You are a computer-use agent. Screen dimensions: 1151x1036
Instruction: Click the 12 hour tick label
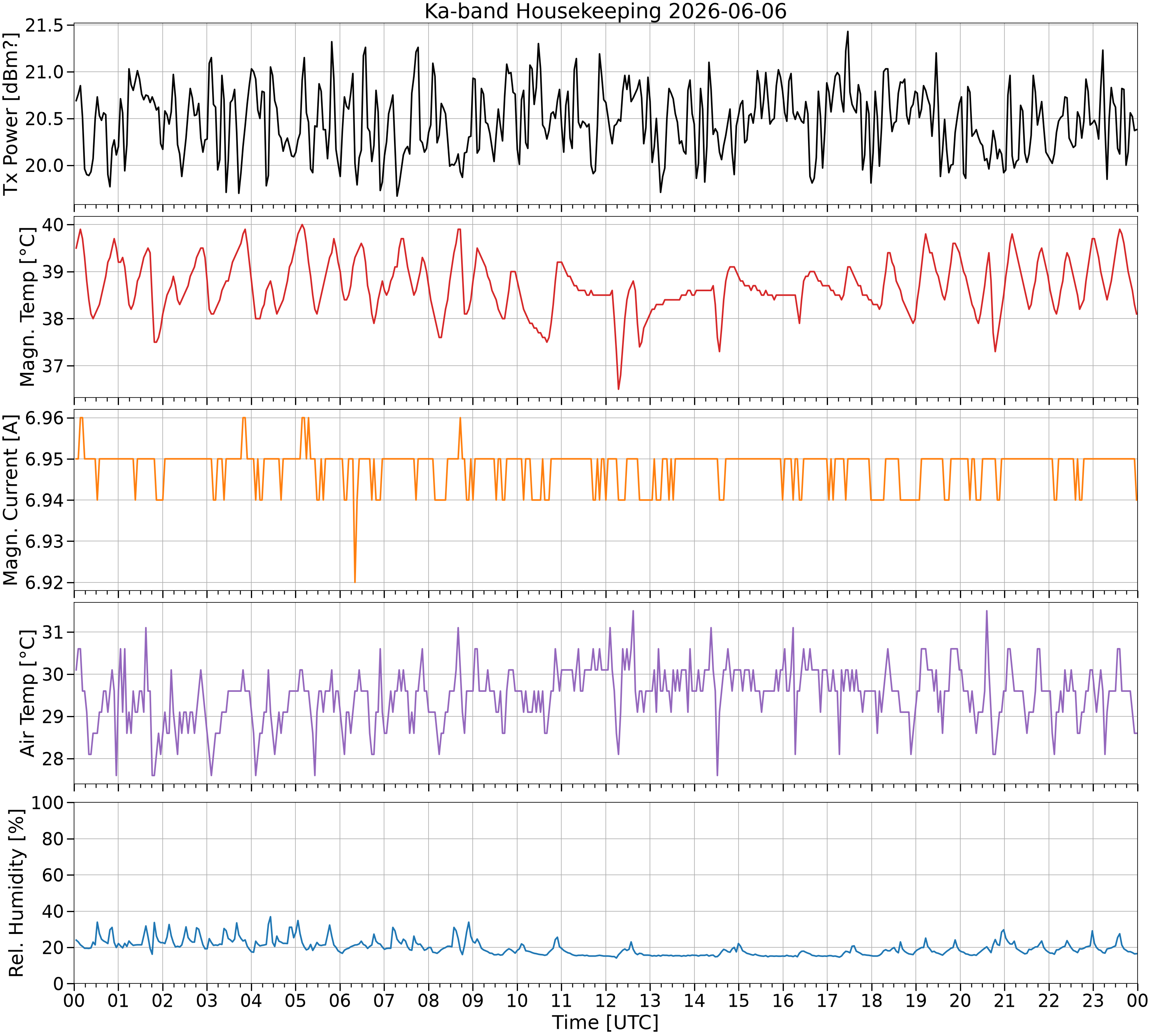605,1000
